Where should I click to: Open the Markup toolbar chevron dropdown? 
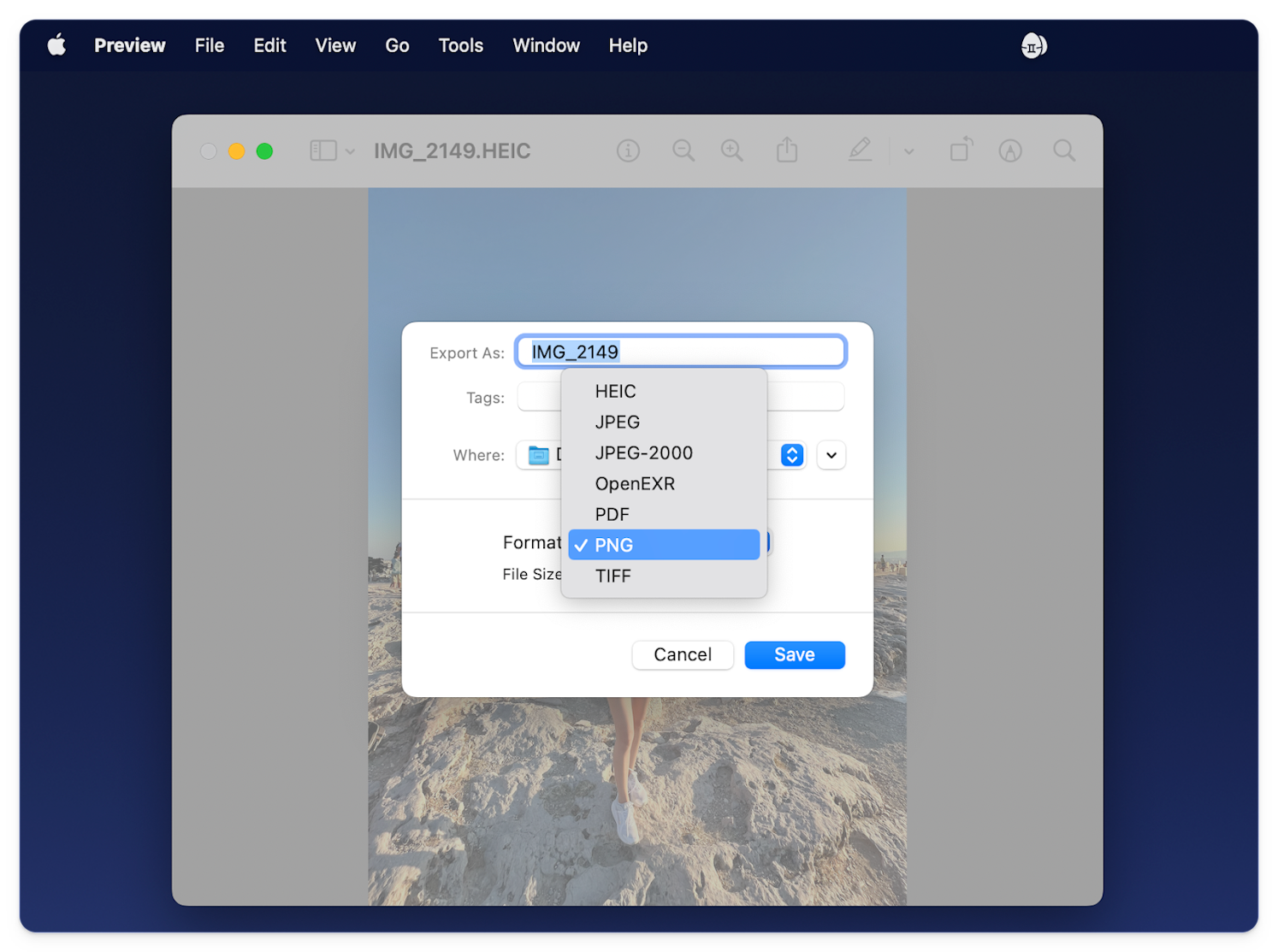coord(908,151)
